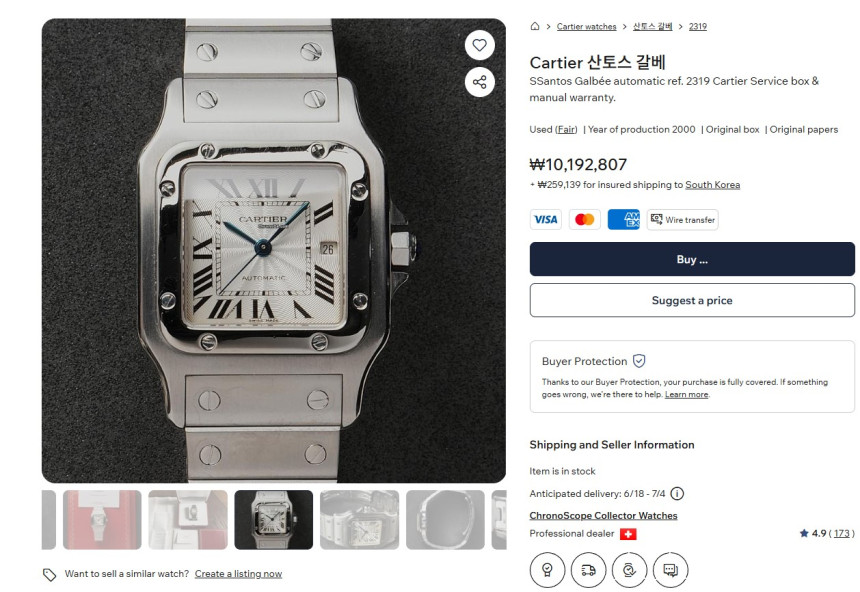Select the red box thumbnail image
This screenshot has width=860, height=592.
(x=102, y=520)
